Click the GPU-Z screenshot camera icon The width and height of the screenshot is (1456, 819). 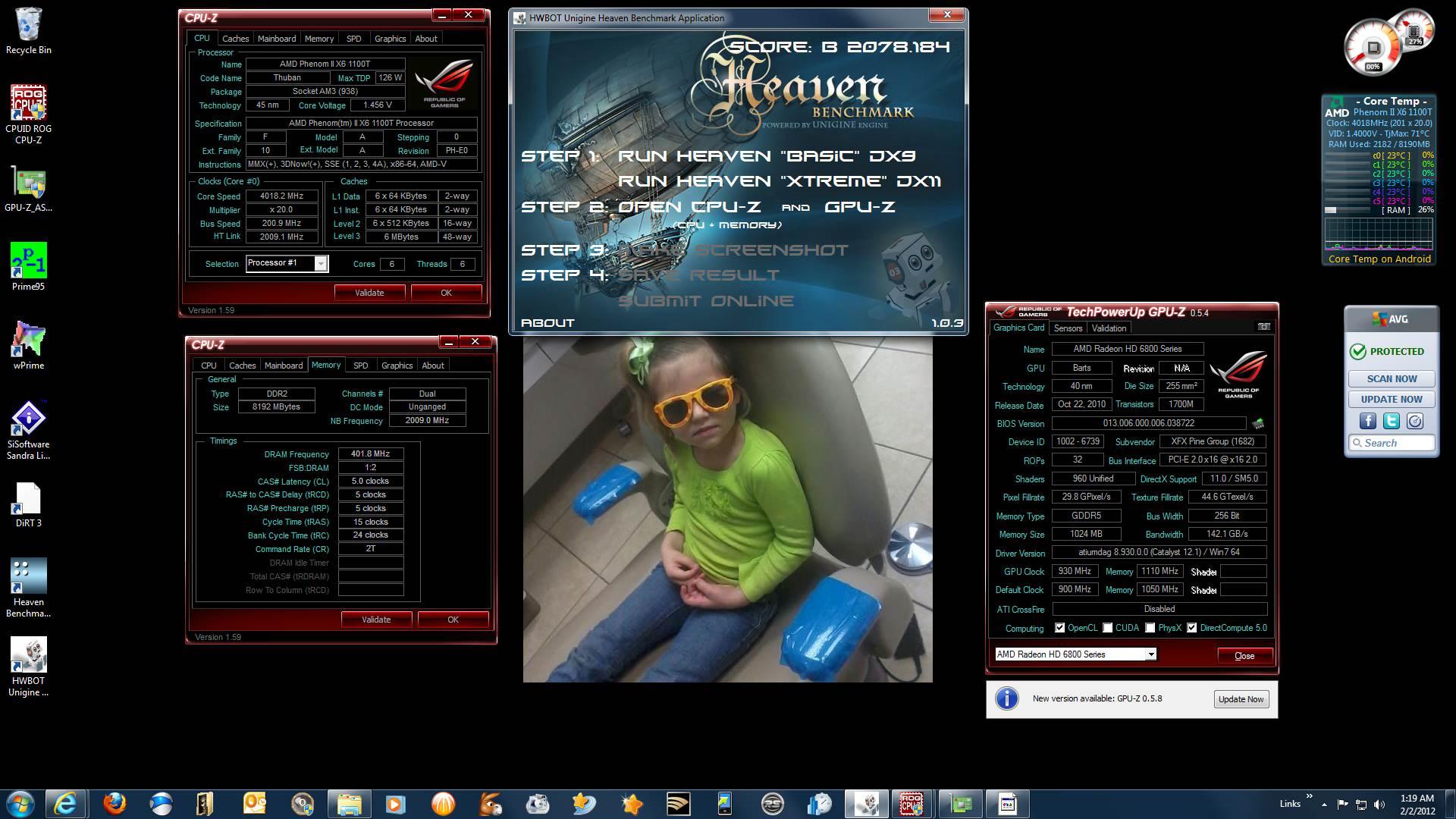coord(1263,327)
